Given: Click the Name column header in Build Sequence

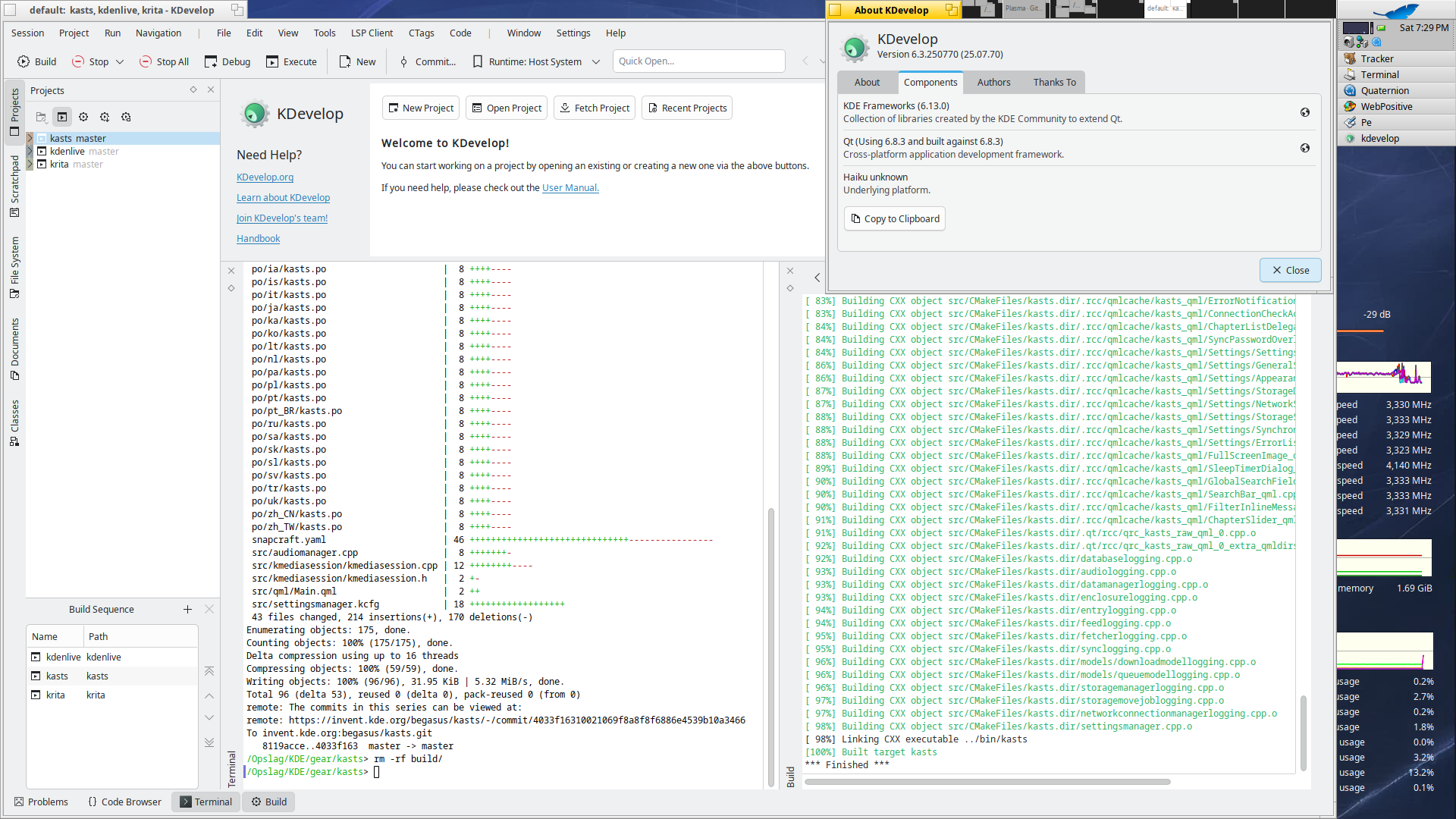Looking at the screenshot, I should coord(55,636).
